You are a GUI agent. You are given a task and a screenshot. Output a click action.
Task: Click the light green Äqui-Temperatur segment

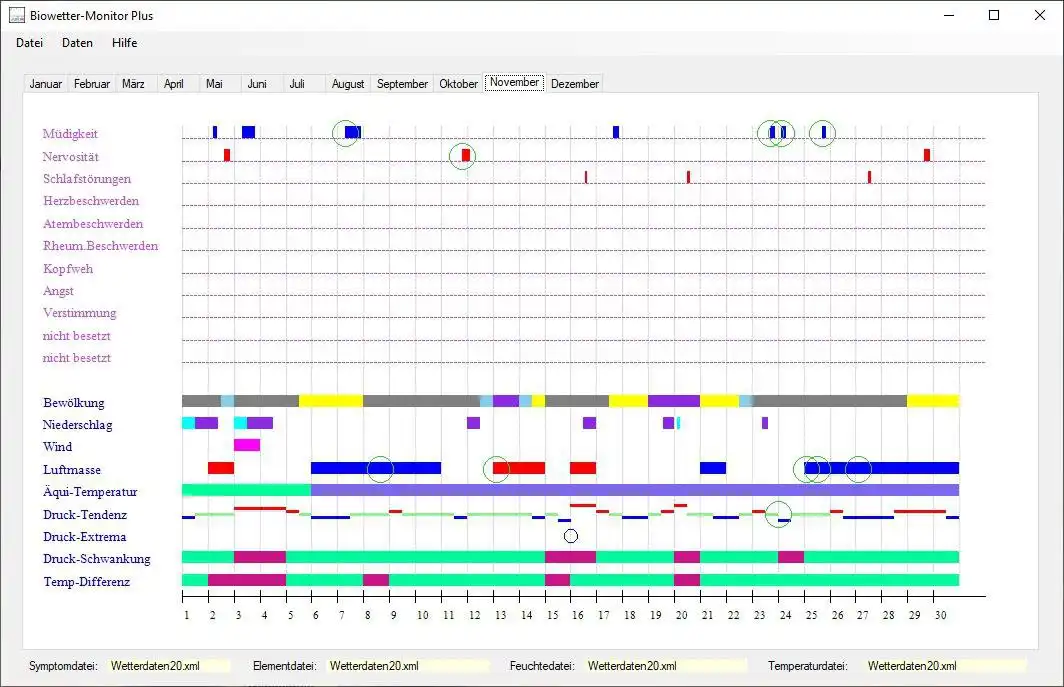point(246,490)
